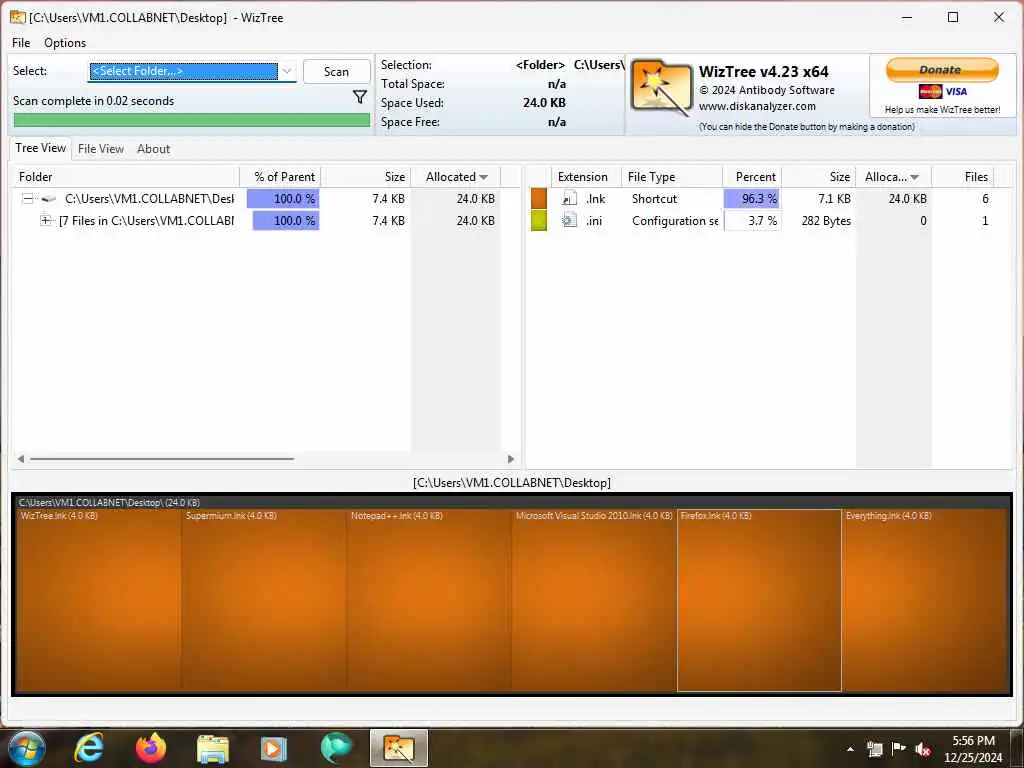Image resolution: width=1024 pixels, height=768 pixels.
Task: Open Windows Media Player from taskbar
Action: coord(274,748)
